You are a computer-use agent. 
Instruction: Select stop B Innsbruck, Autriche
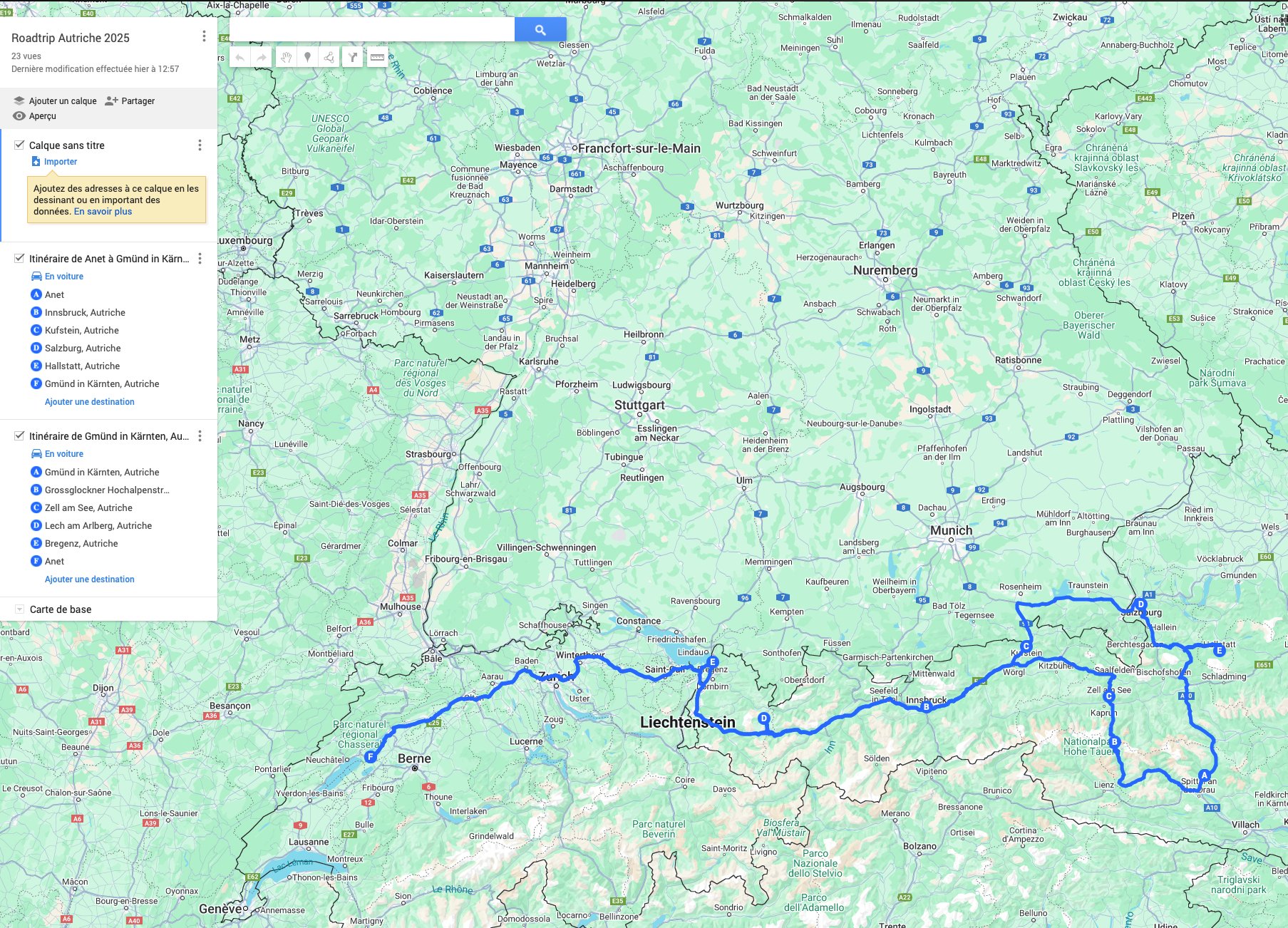click(x=78, y=312)
